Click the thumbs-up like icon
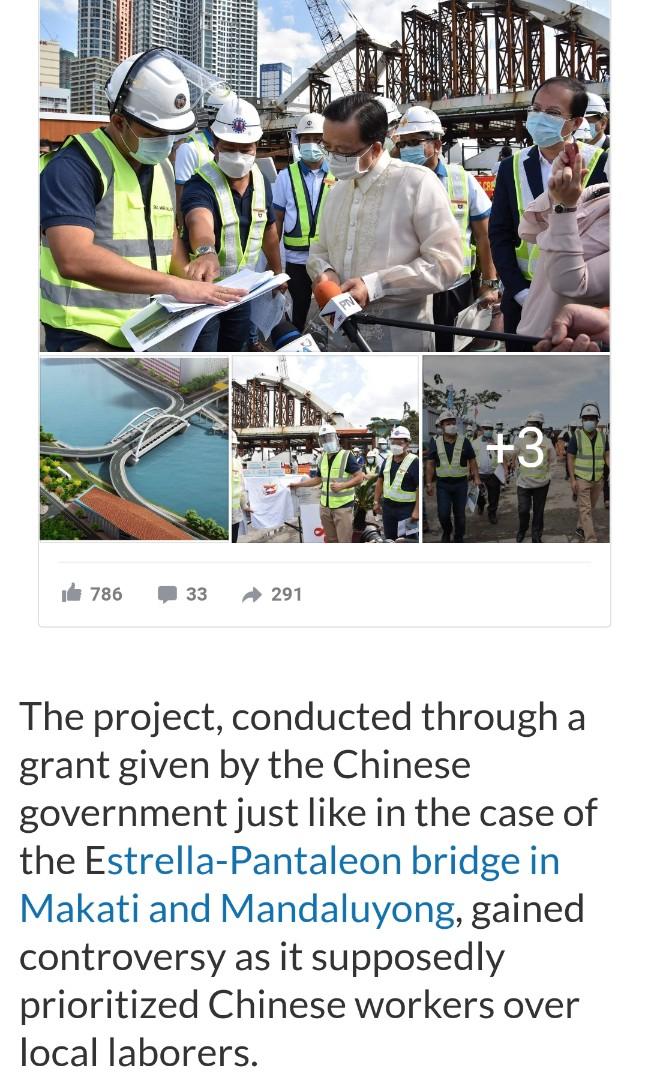The image size is (648, 1080). point(72,593)
